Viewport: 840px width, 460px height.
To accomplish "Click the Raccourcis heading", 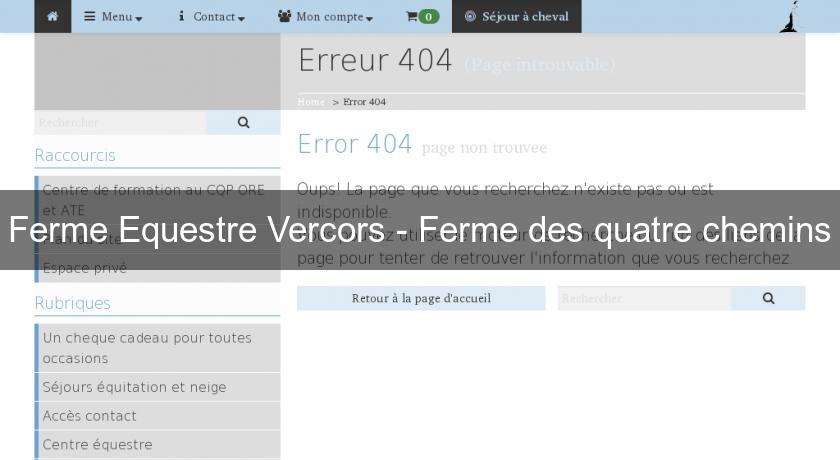I will pyautogui.click(x=75, y=155).
